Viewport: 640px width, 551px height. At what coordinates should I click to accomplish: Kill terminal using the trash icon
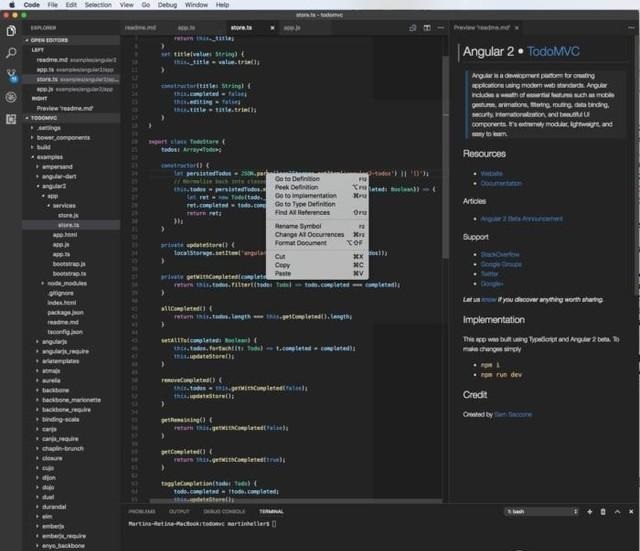coord(602,511)
